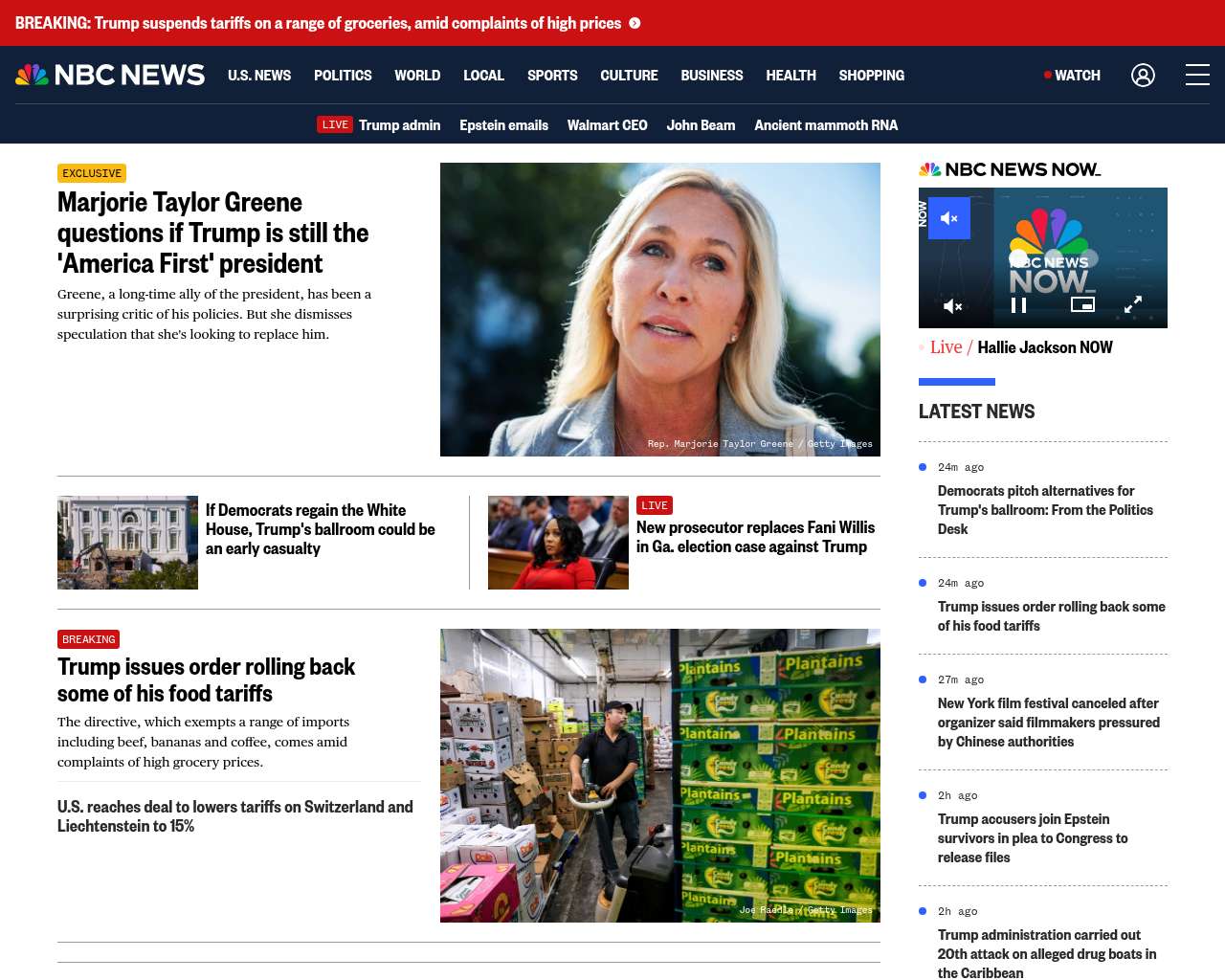Click the arrow icon in the breaking banner
This screenshot has width=1225, height=980.
pos(635,23)
